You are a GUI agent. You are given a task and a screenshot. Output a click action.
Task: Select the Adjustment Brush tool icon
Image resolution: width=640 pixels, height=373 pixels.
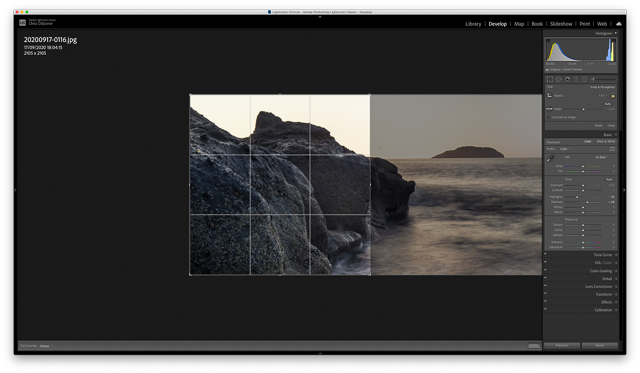603,79
